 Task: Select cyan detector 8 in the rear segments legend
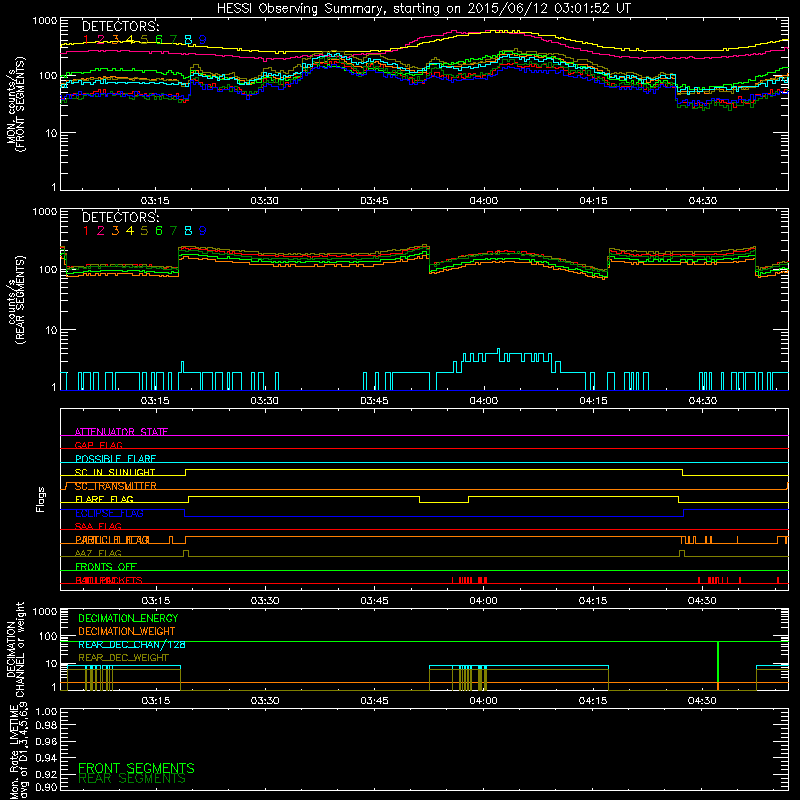tap(188, 231)
